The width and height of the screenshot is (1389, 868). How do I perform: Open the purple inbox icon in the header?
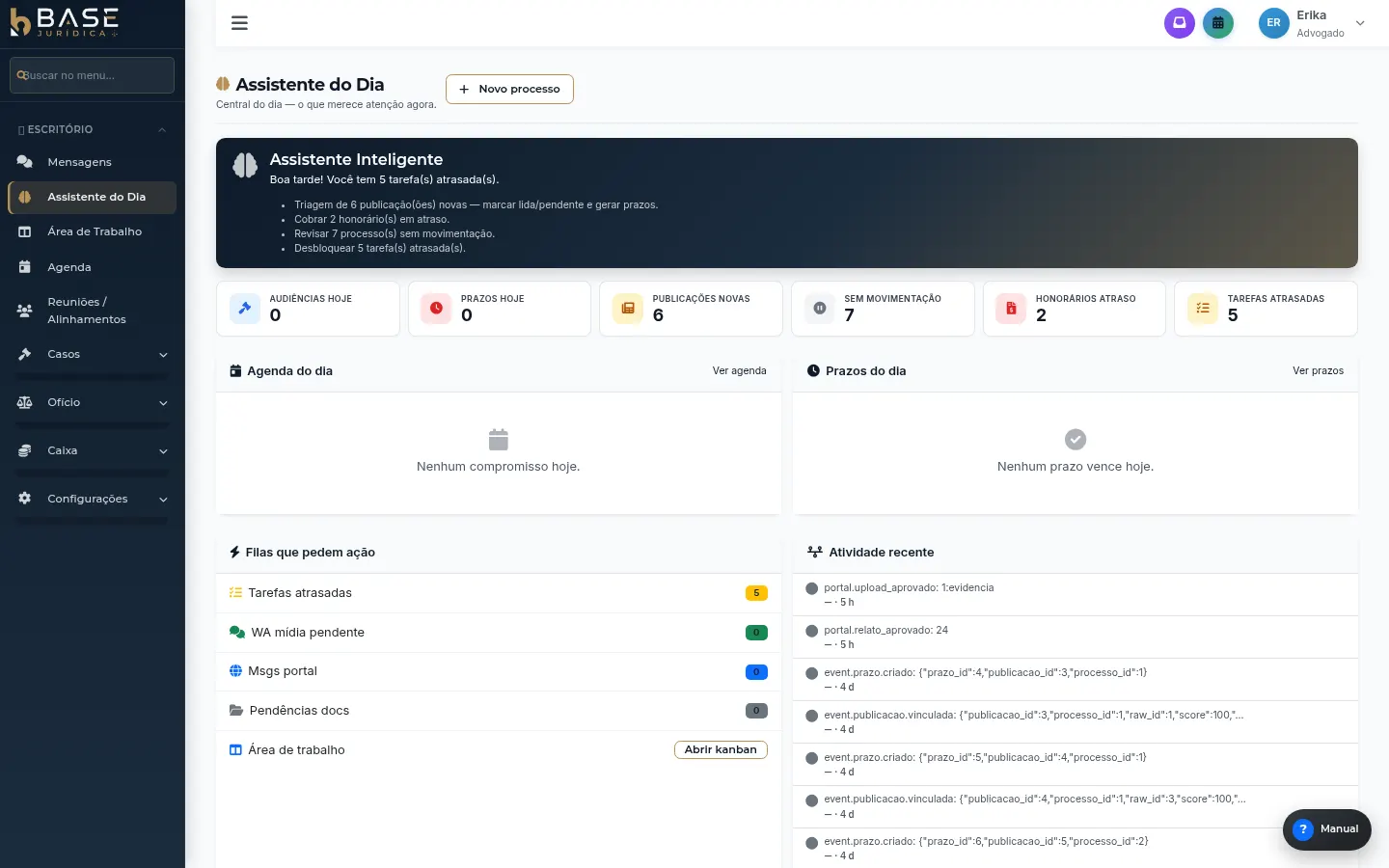(x=1179, y=23)
